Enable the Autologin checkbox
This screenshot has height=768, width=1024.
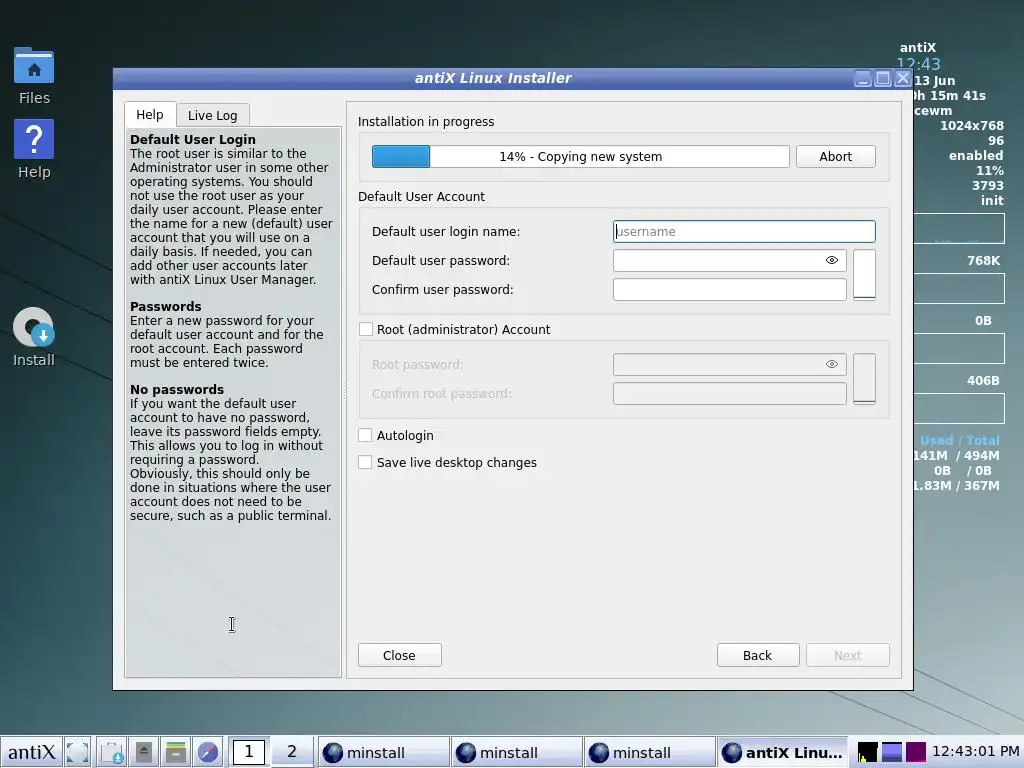point(366,435)
